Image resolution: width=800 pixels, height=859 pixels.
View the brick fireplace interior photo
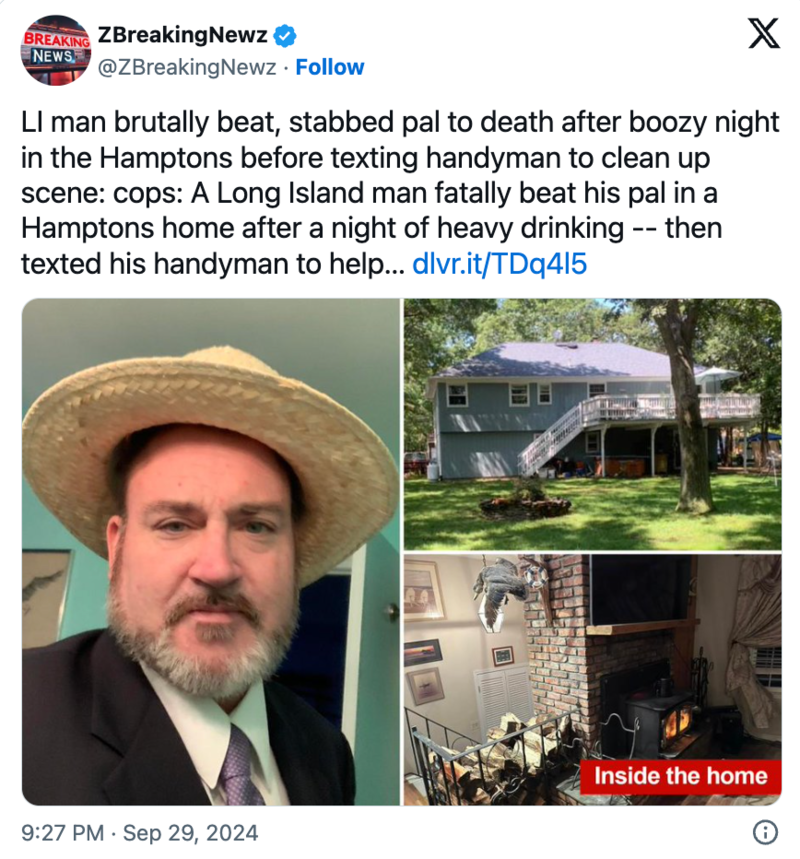593,680
